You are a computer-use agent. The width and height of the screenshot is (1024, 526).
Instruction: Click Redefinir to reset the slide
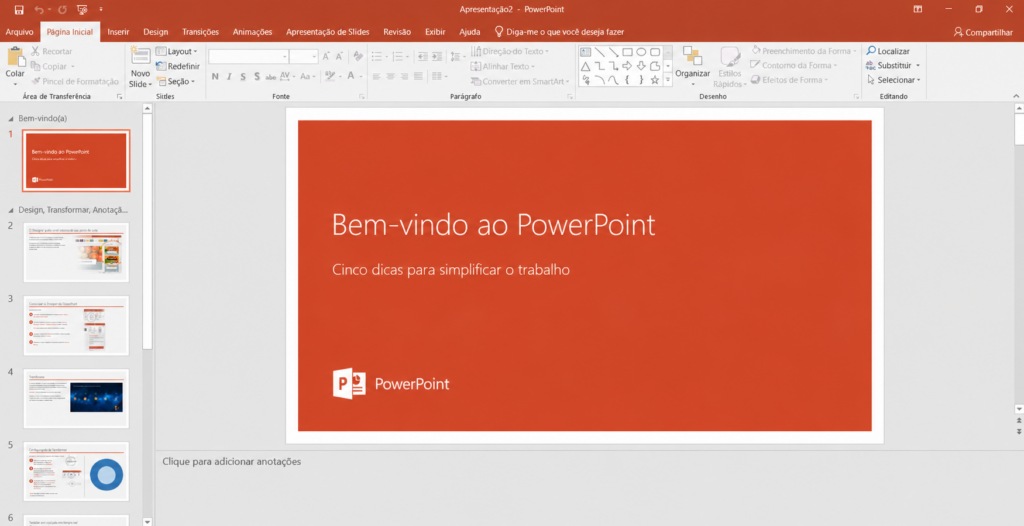point(178,66)
